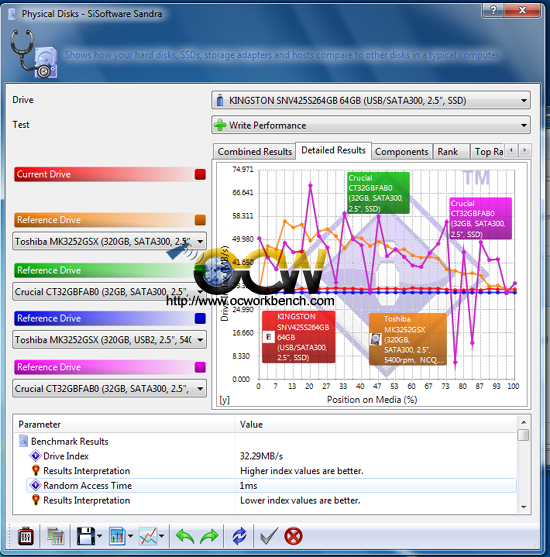Click the green Reference Drive label bar

(110, 270)
